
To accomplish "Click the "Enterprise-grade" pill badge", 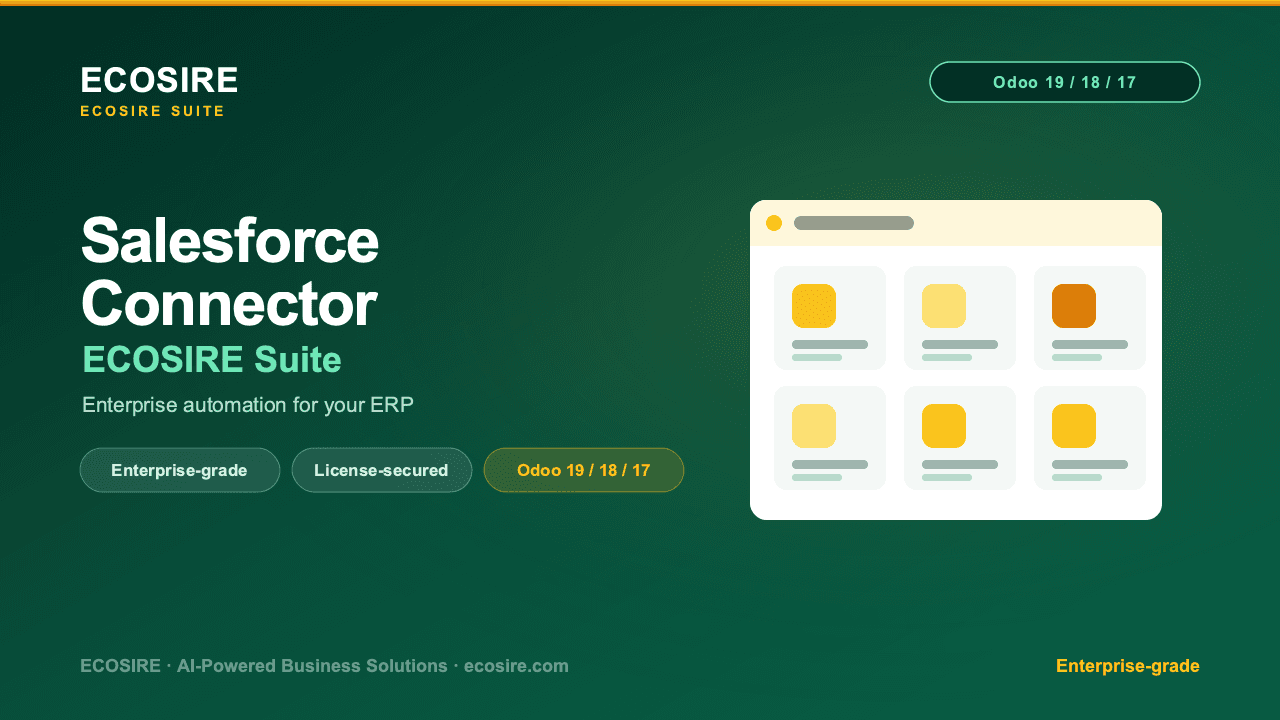I will click(x=180, y=470).
